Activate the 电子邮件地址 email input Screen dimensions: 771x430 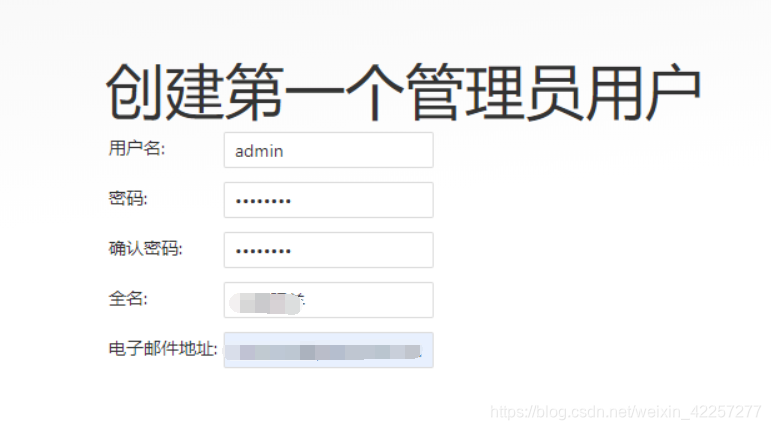click(x=328, y=350)
